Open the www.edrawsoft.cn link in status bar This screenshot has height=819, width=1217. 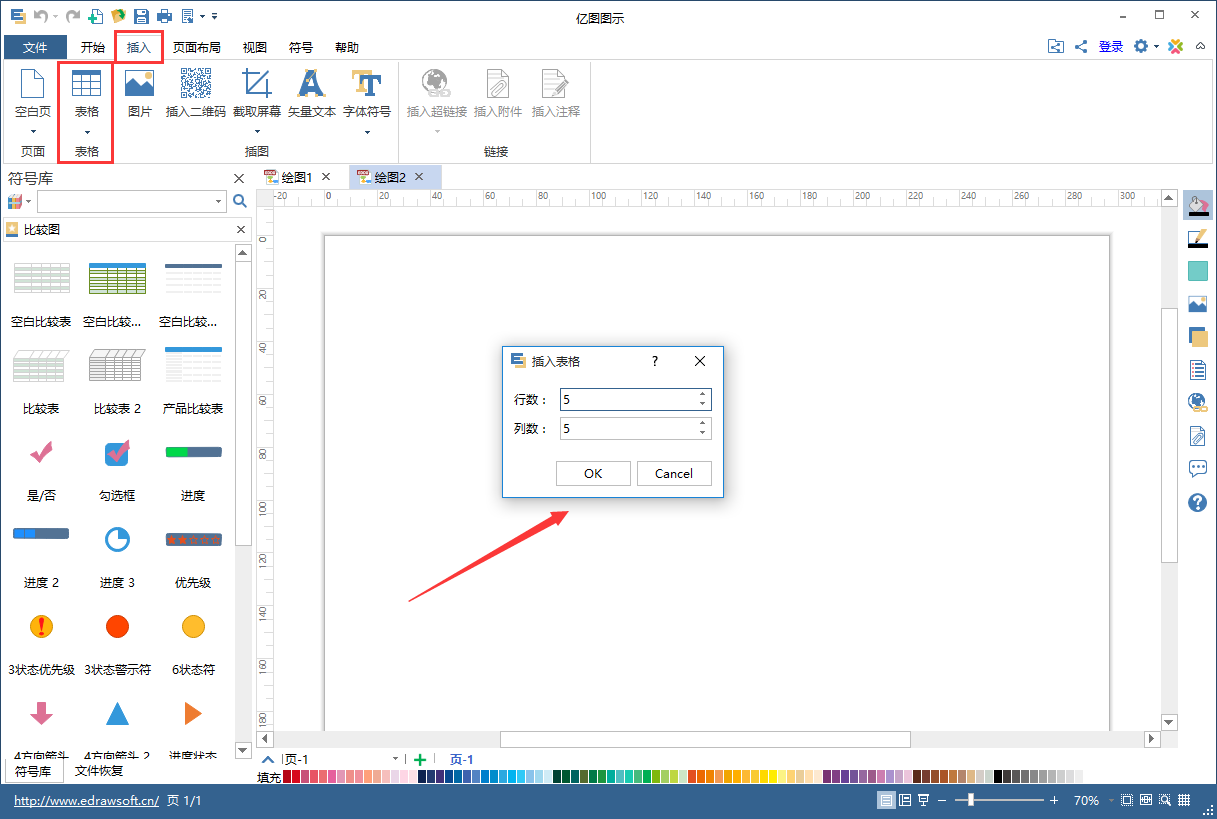click(86, 801)
